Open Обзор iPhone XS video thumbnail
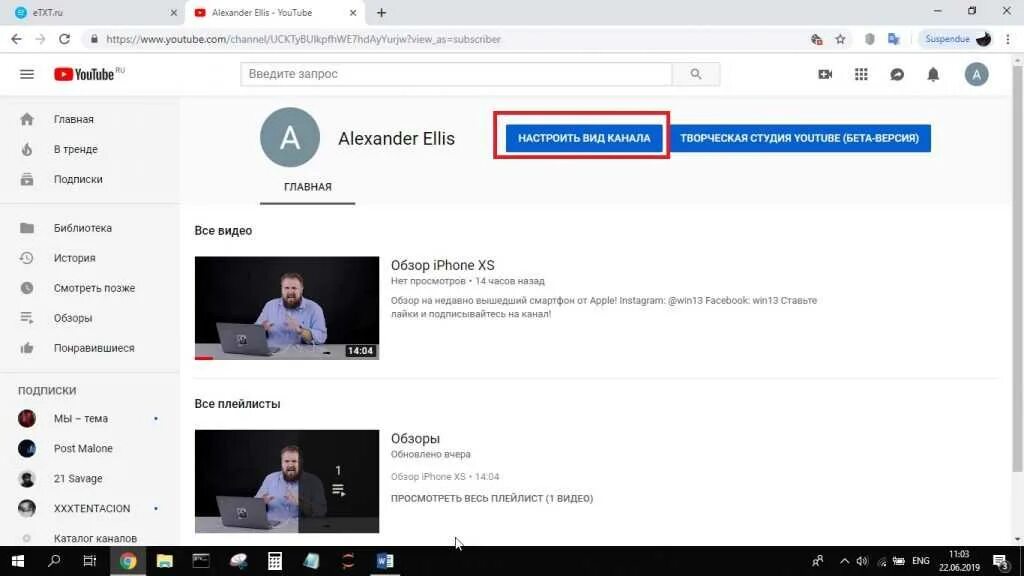The image size is (1024, 576). pyautogui.click(x=287, y=308)
